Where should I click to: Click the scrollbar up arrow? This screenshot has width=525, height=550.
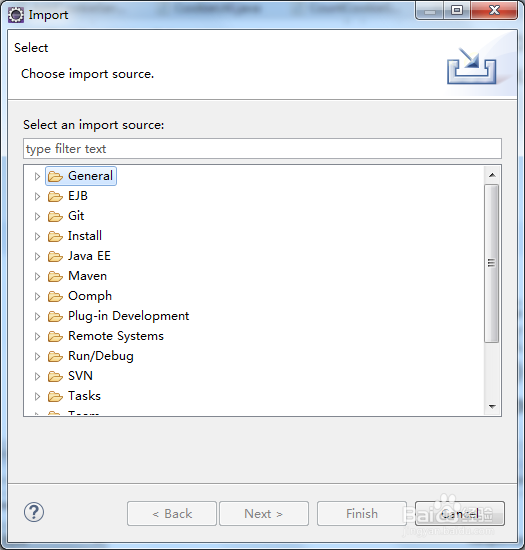(x=492, y=175)
